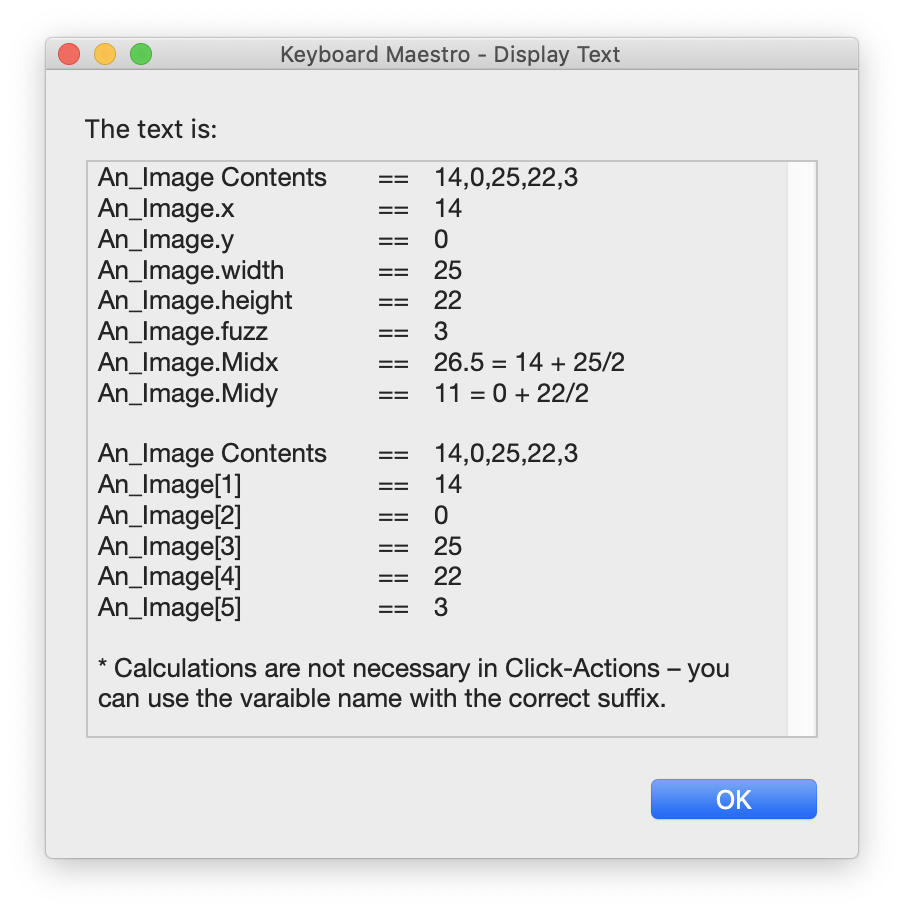Click the green zoom traffic light icon

tap(140, 54)
